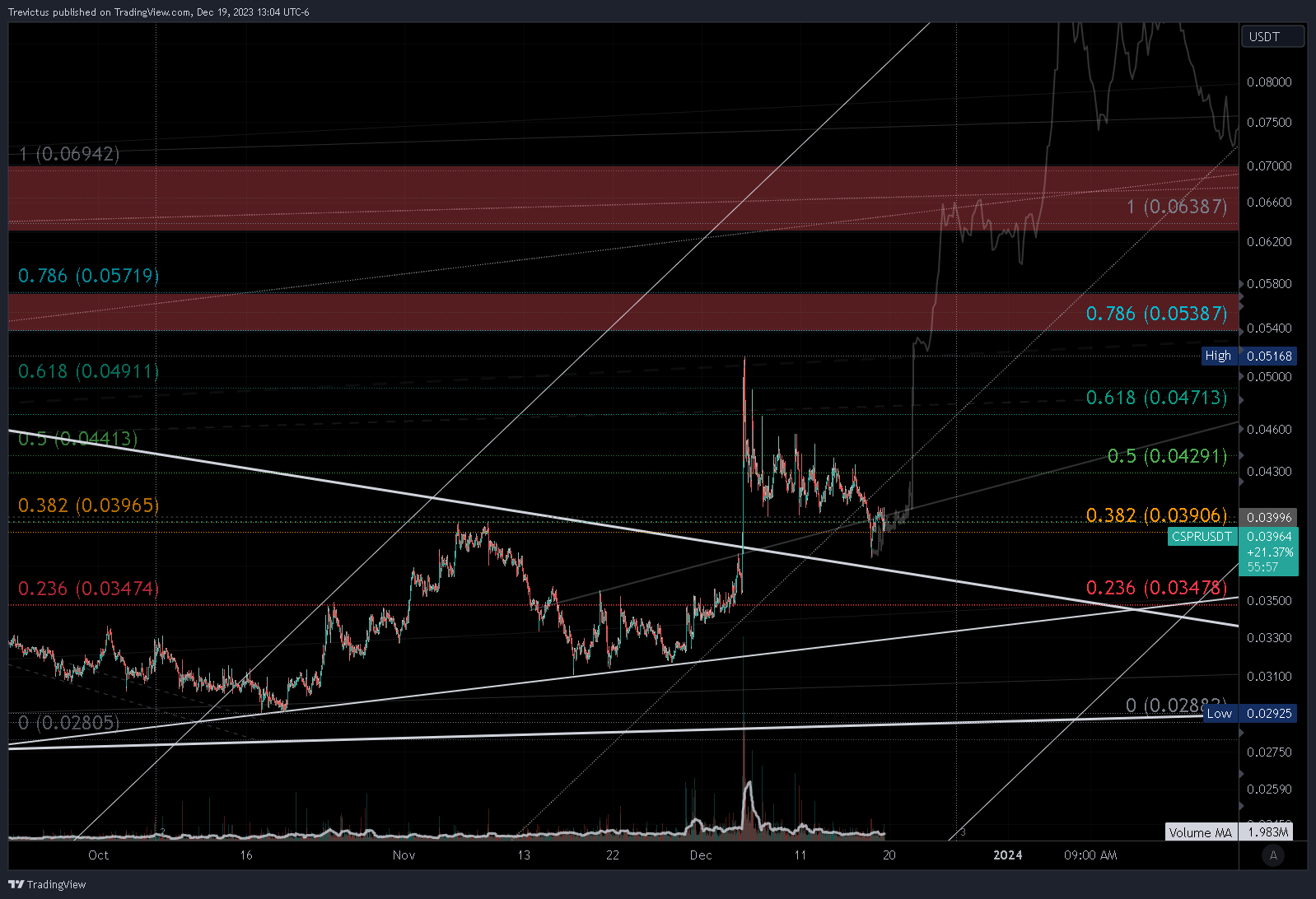Click the 0.08000 price scale label

pos(1269,82)
